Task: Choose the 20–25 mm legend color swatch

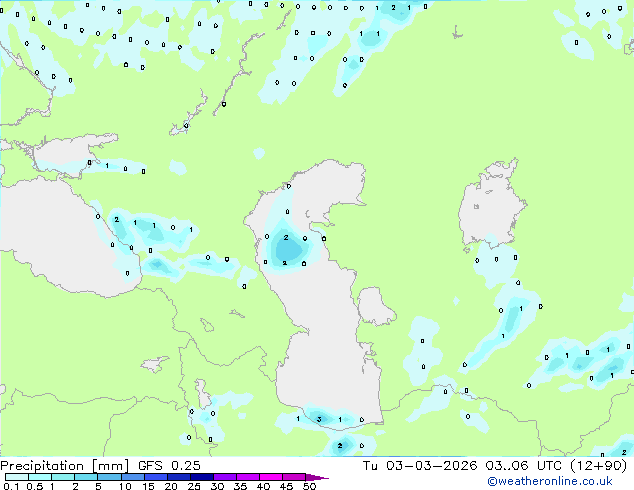Action: point(178,477)
